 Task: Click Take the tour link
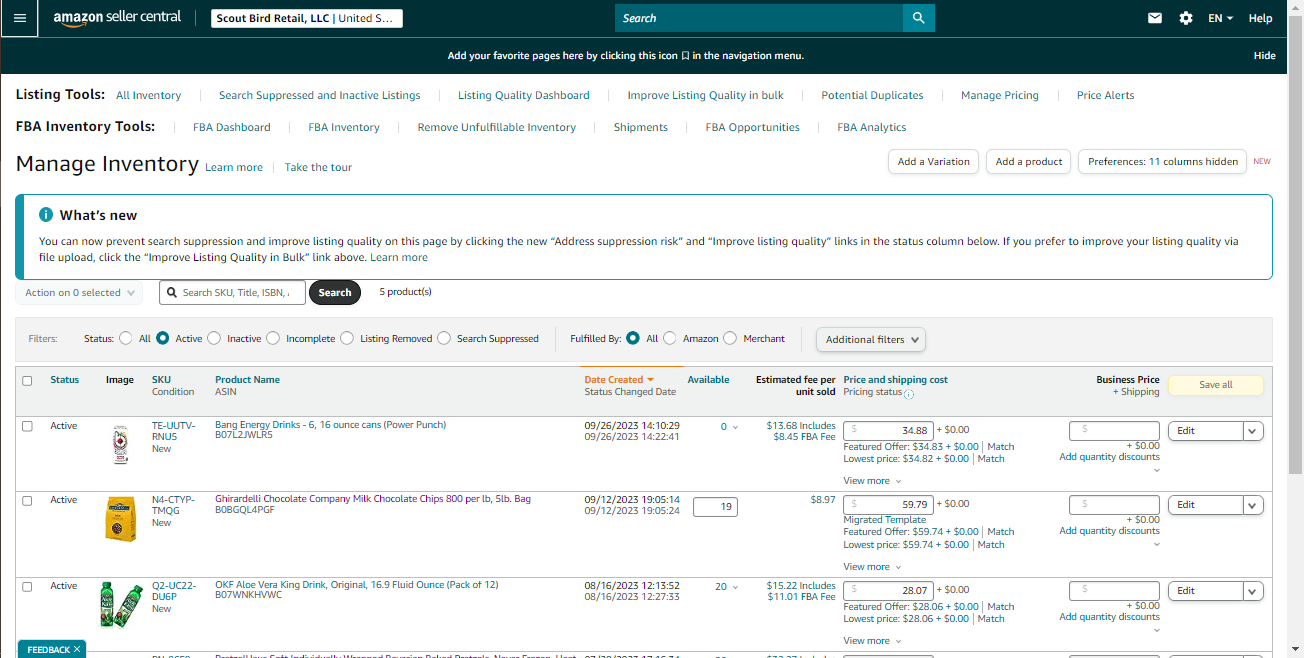(318, 168)
